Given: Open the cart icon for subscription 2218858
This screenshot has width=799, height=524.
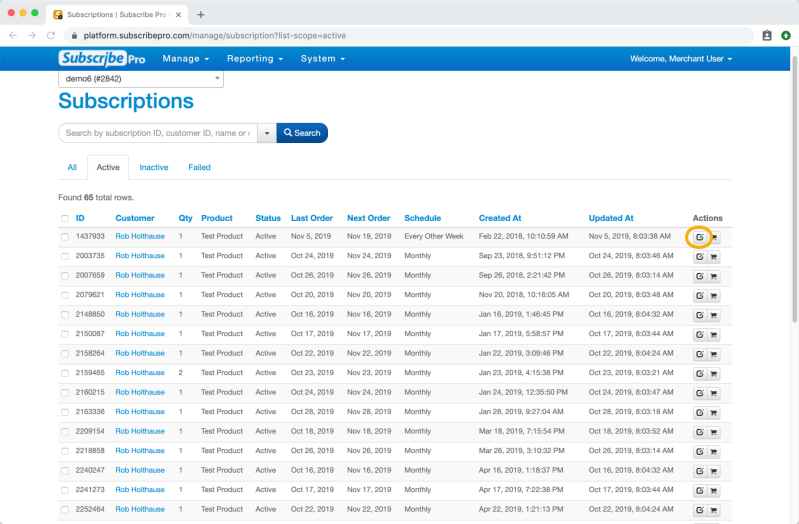Looking at the screenshot, I should tap(714, 452).
